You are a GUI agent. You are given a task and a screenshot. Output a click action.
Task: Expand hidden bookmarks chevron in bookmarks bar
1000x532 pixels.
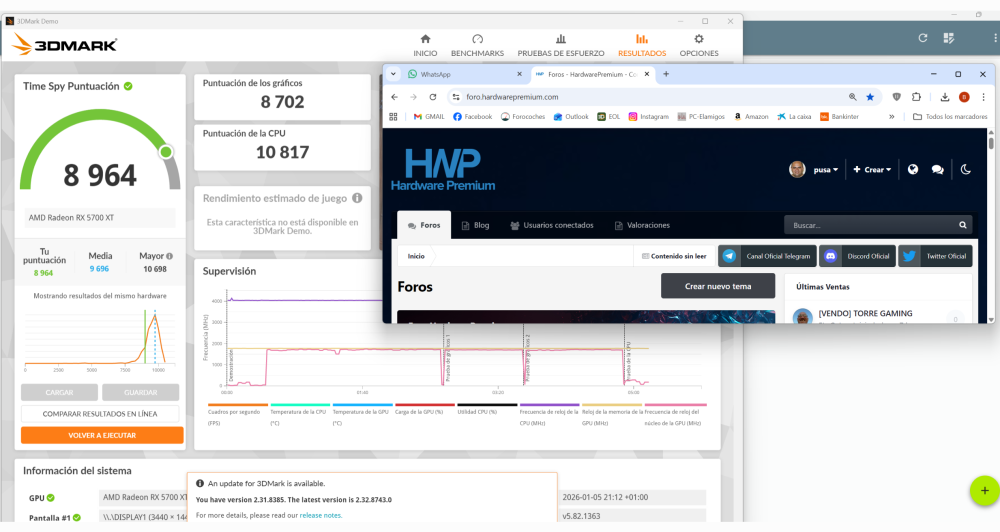892,117
